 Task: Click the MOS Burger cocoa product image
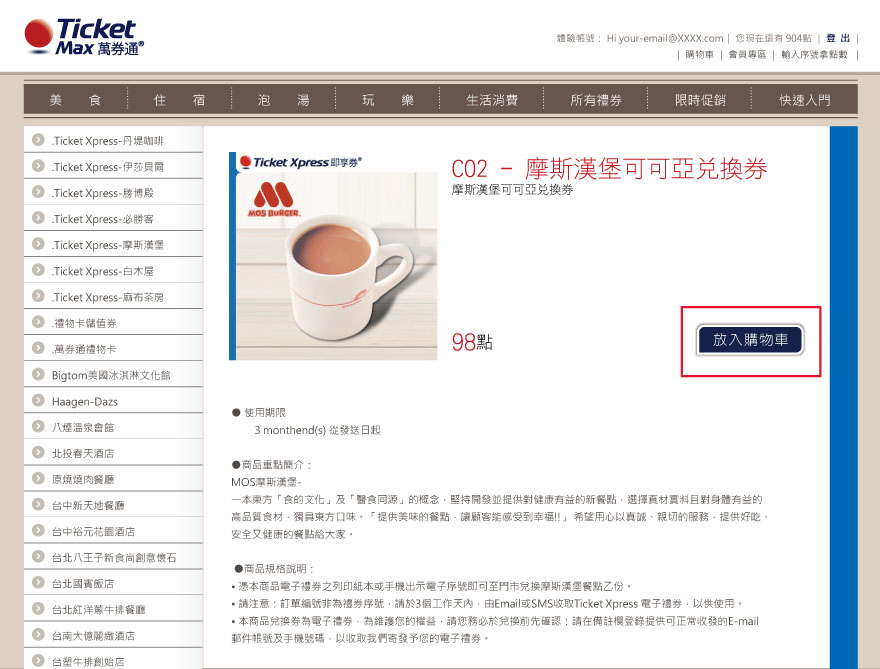click(333, 256)
